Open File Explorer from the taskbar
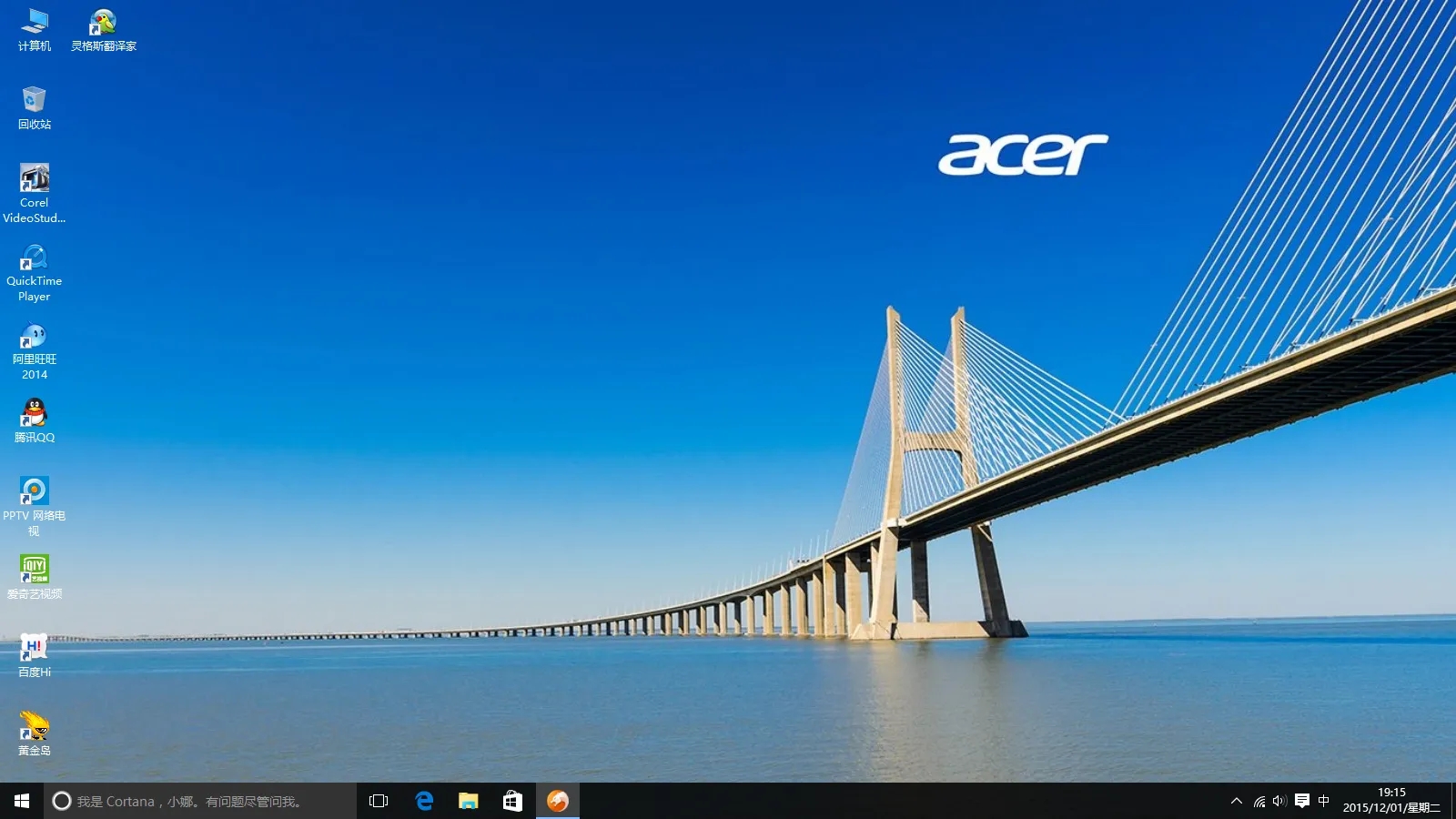Viewport: 1456px width, 819px height. point(468,801)
